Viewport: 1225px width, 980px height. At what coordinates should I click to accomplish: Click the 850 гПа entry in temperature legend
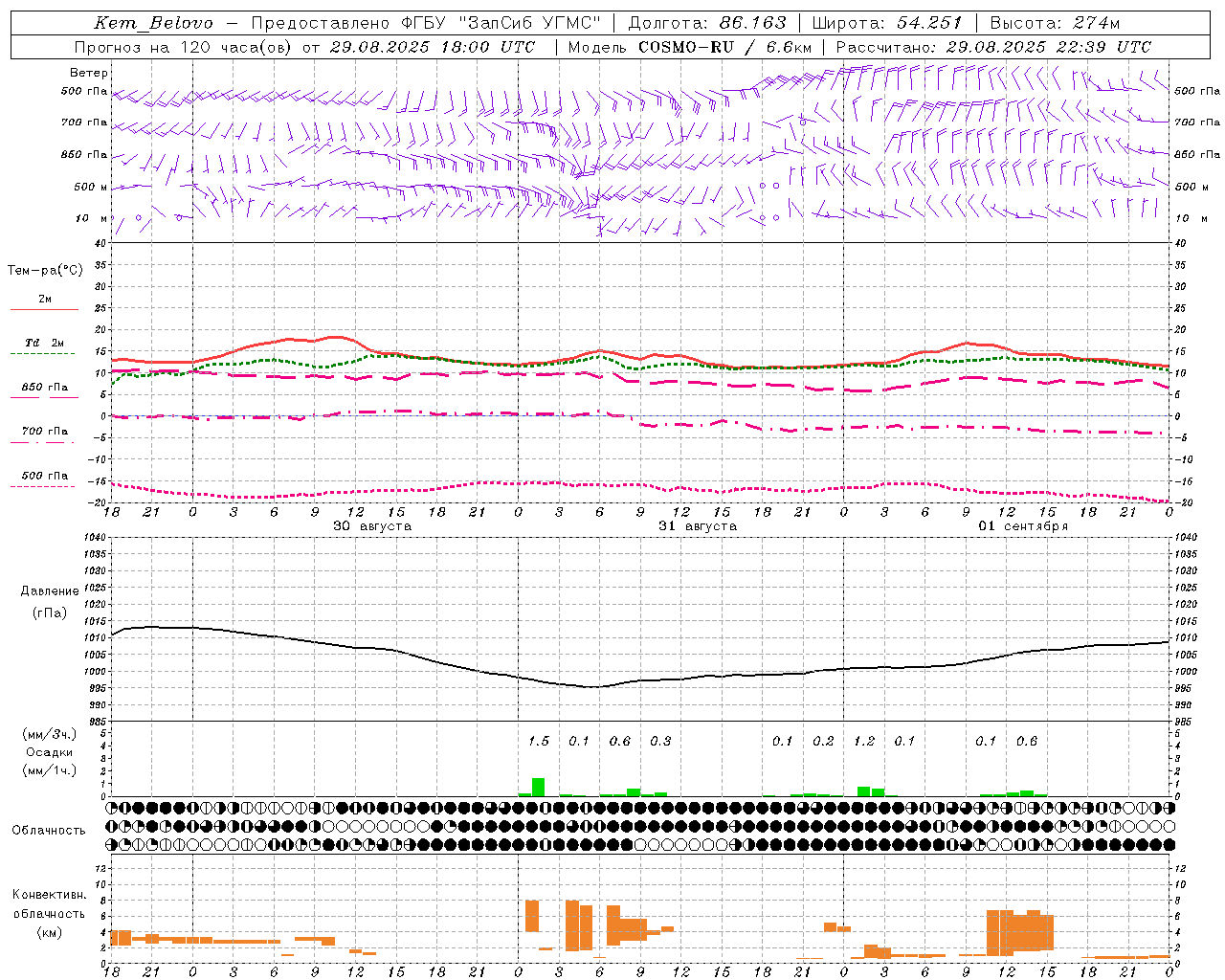(x=44, y=388)
